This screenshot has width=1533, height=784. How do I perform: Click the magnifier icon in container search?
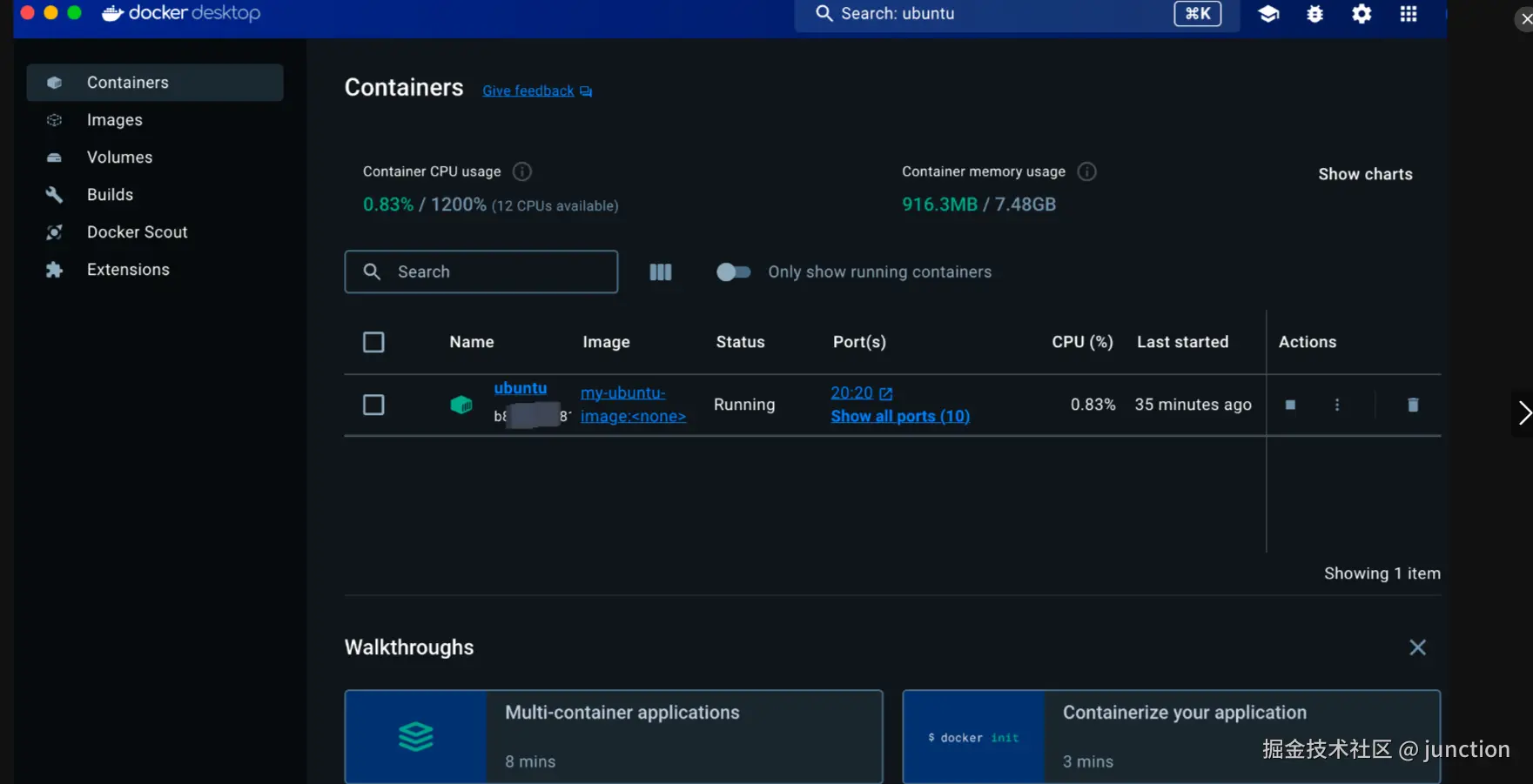pos(372,271)
